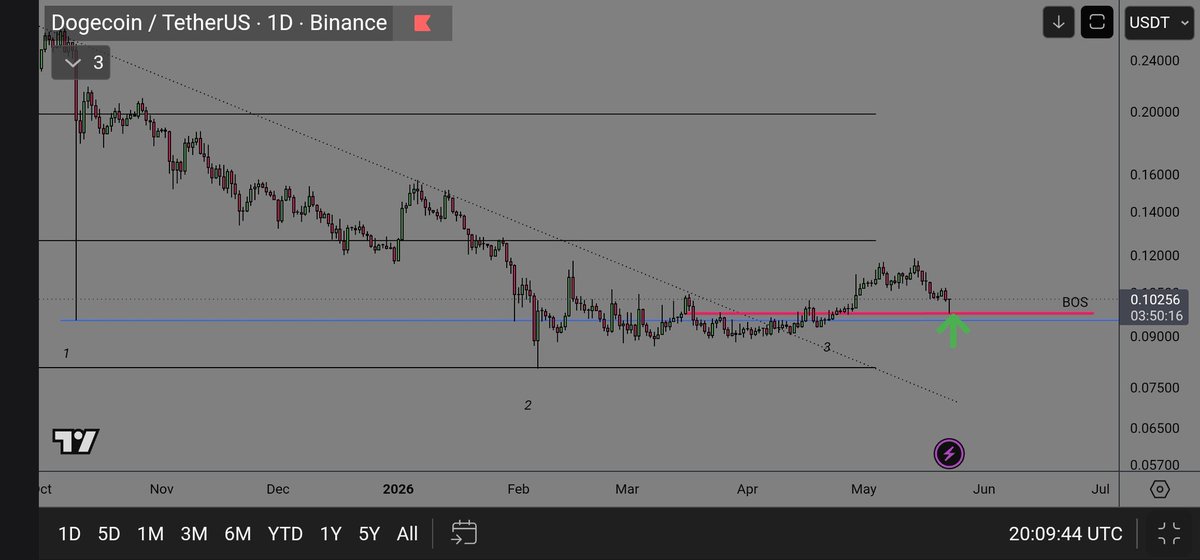
Task: Expand the collapsed indicators legend showing 3
Action: (82, 63)
